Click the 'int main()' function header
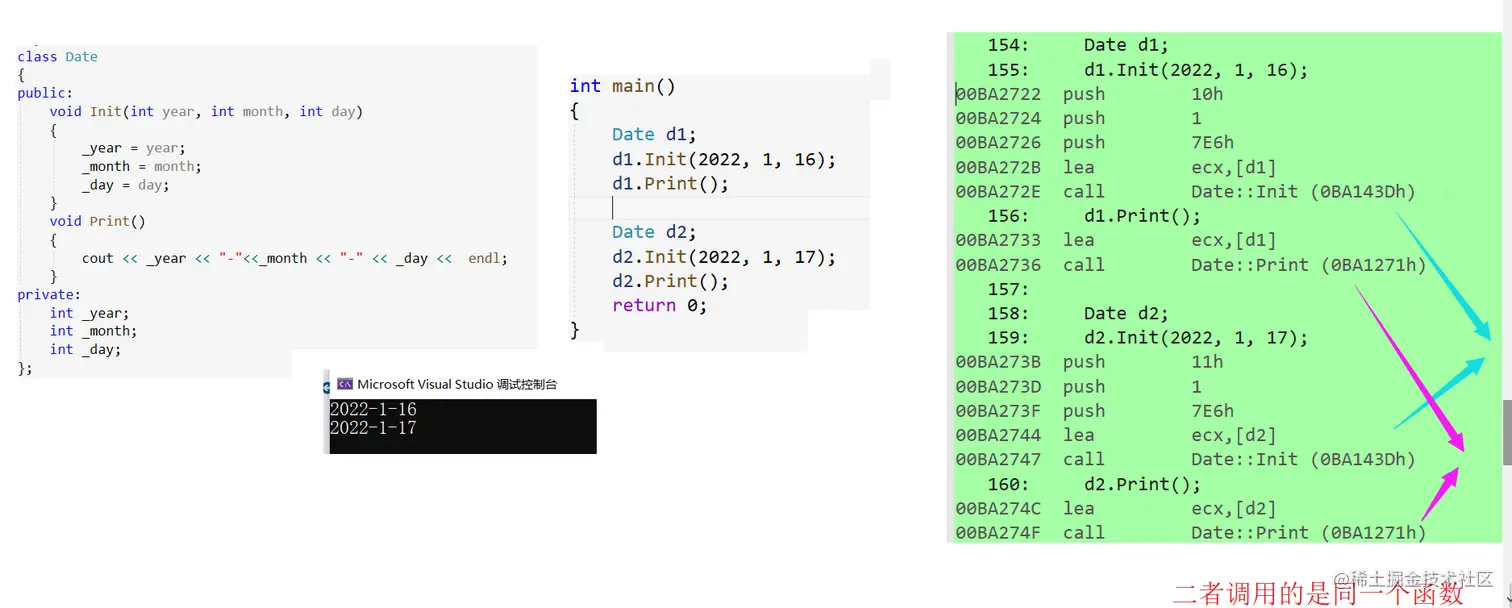 pyautogui.click(x=623, y=86)
